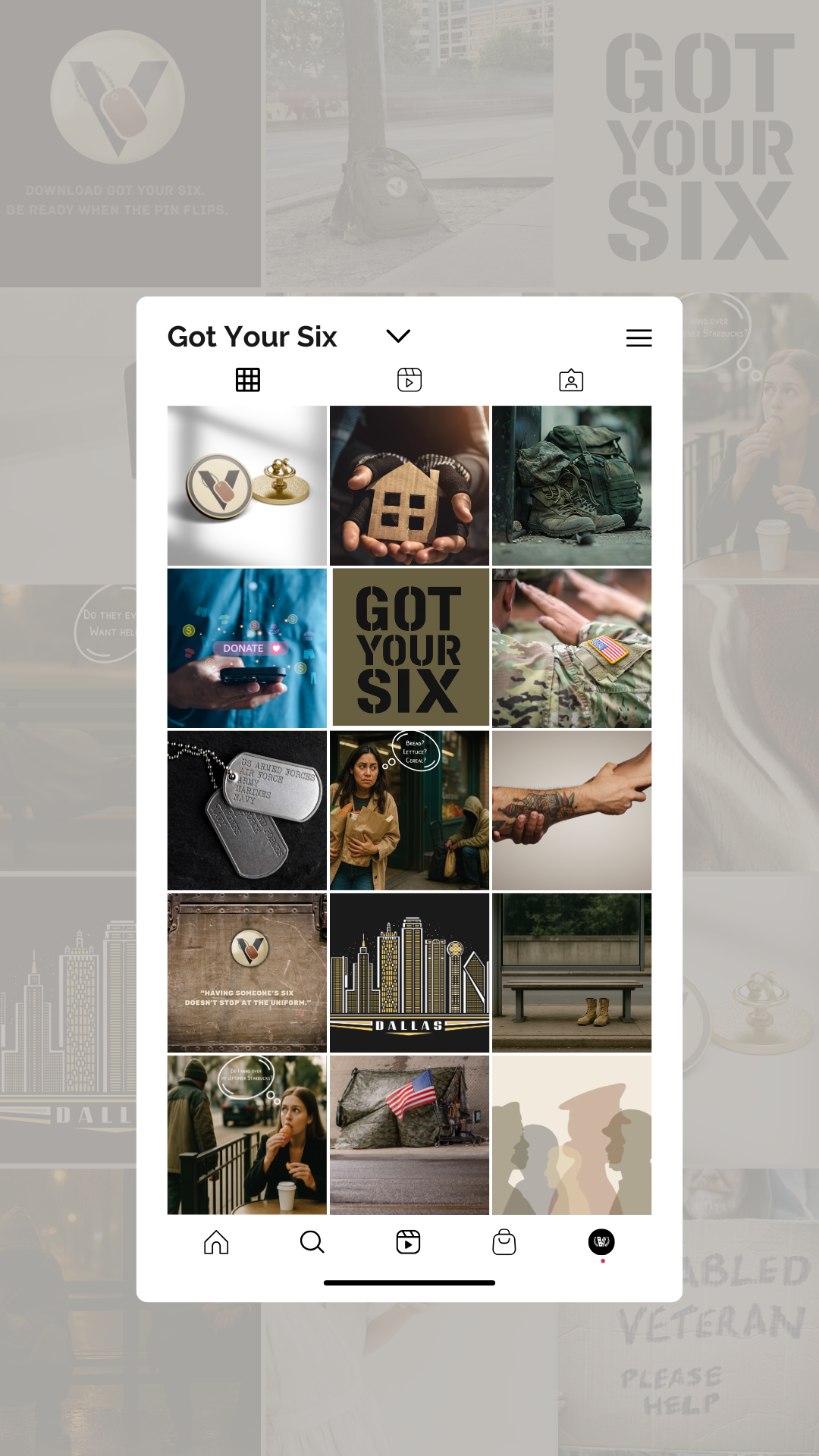Open the tagged photos tab
The image size is (819, 1456).
tap(571, 380)
